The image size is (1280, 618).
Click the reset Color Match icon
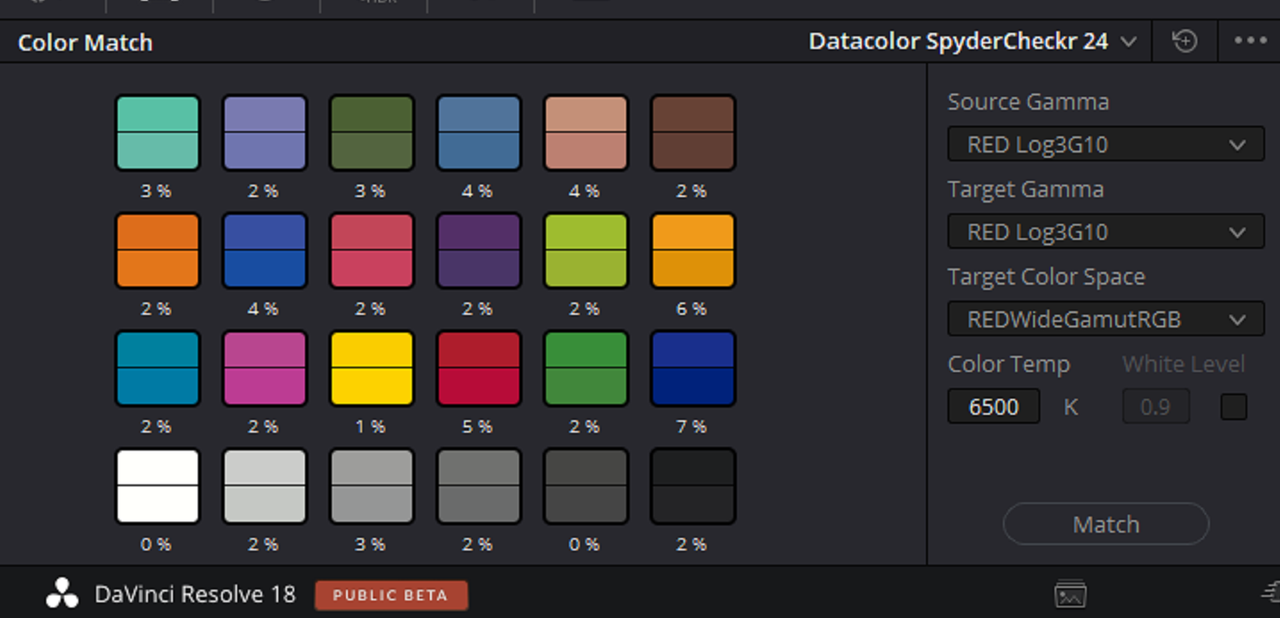1185,41
